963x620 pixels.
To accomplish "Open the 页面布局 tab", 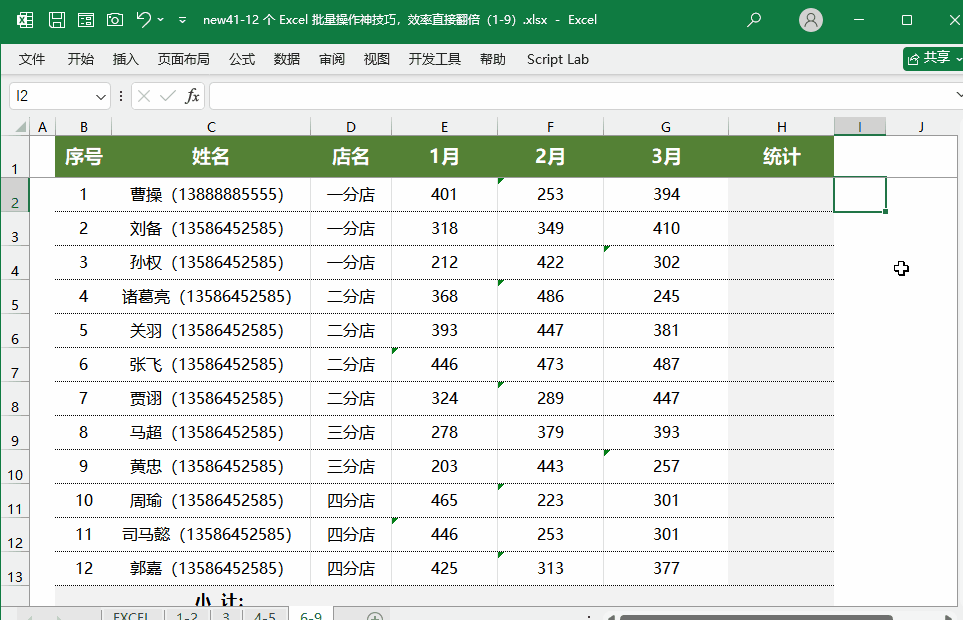I will [x=184, y=59].
